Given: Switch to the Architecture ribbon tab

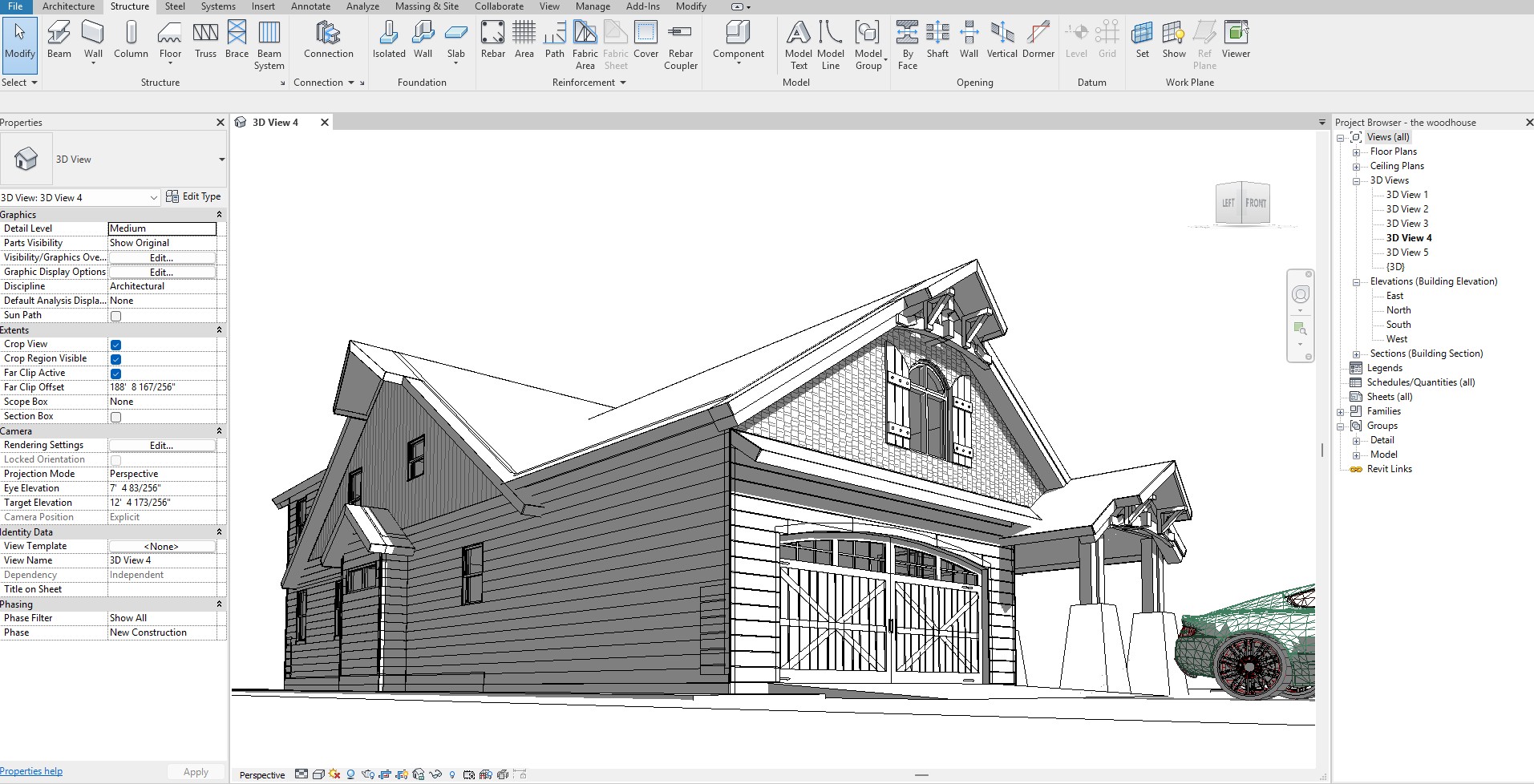Looking at the screenshot, I should pyautogui.click(x=68, y=6).
